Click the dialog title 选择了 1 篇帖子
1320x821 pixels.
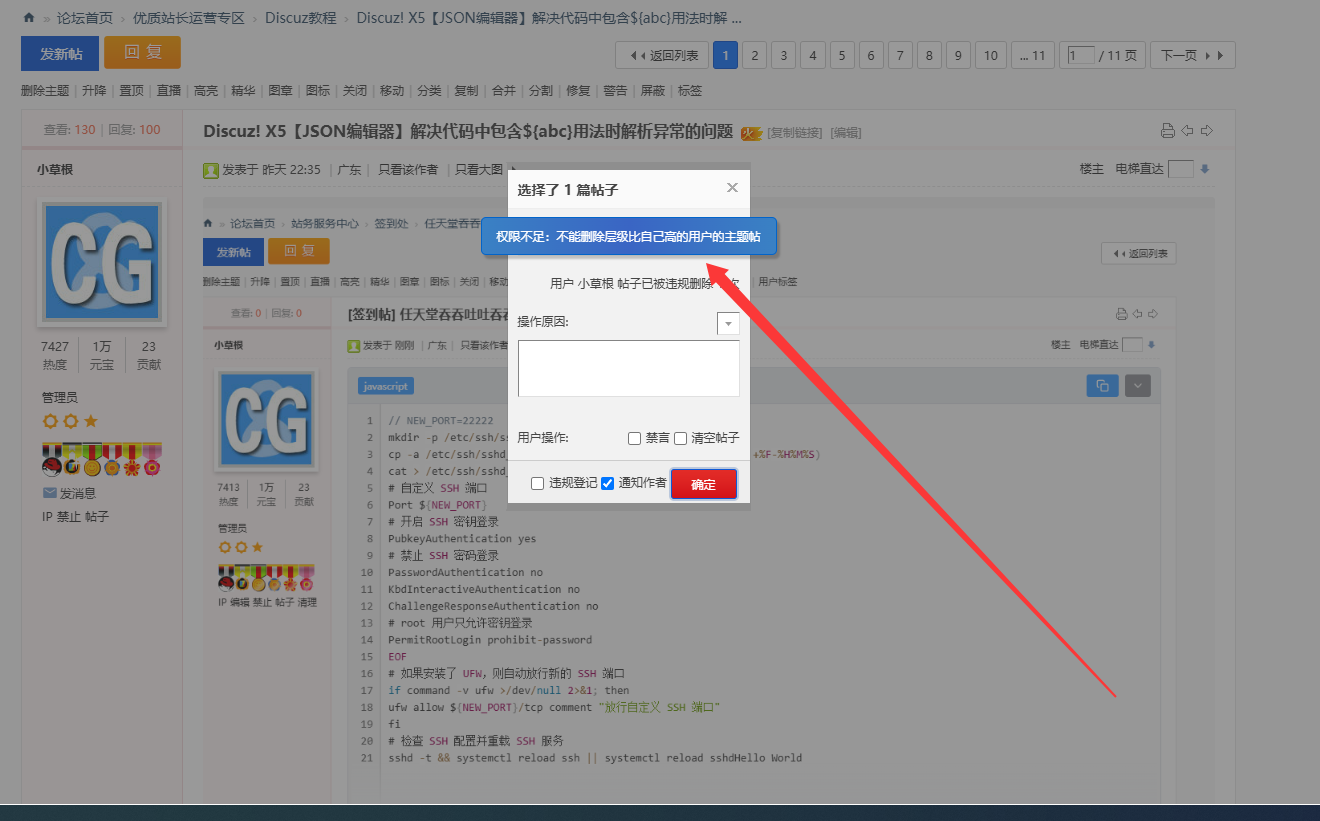click(568, 189)
